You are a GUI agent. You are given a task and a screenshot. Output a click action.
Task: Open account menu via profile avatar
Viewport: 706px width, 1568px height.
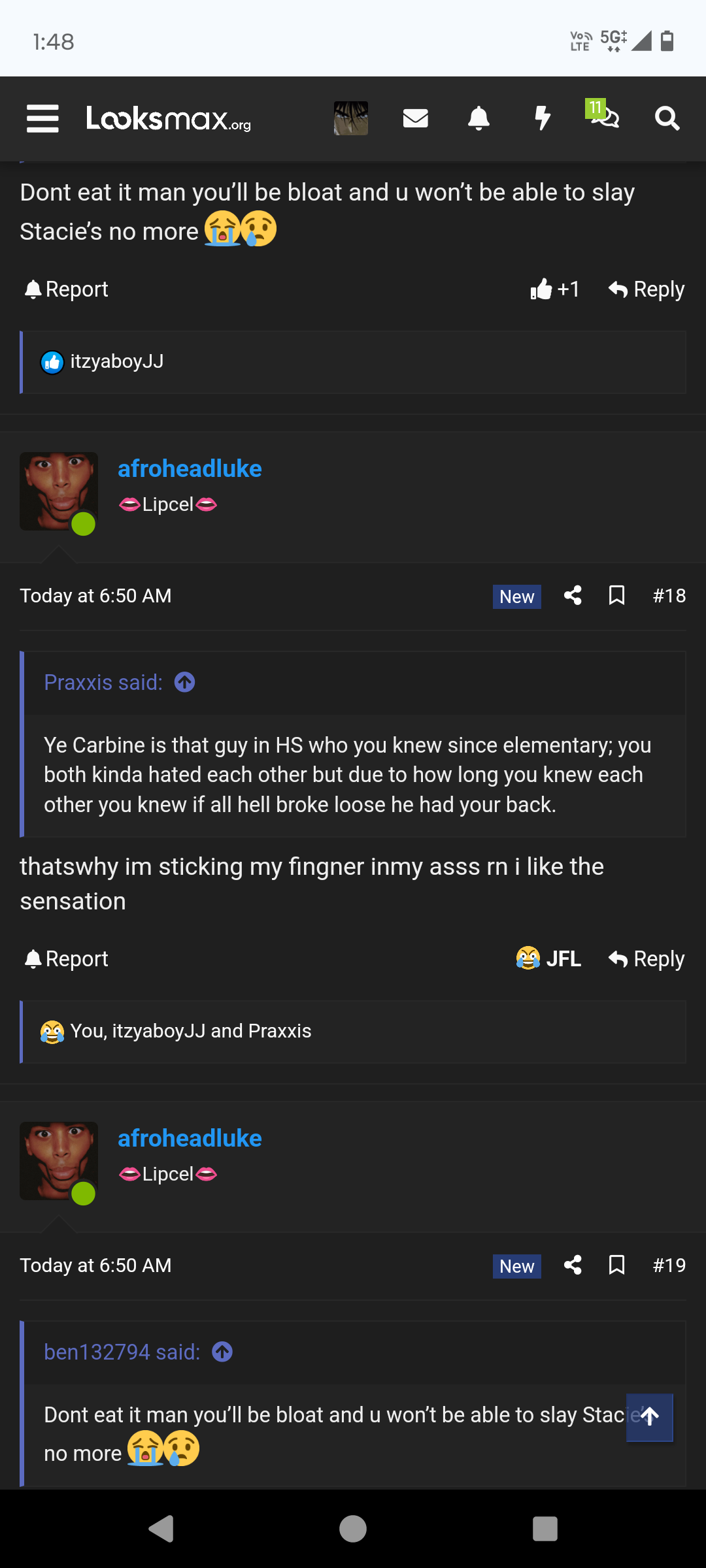click(351, 118)
